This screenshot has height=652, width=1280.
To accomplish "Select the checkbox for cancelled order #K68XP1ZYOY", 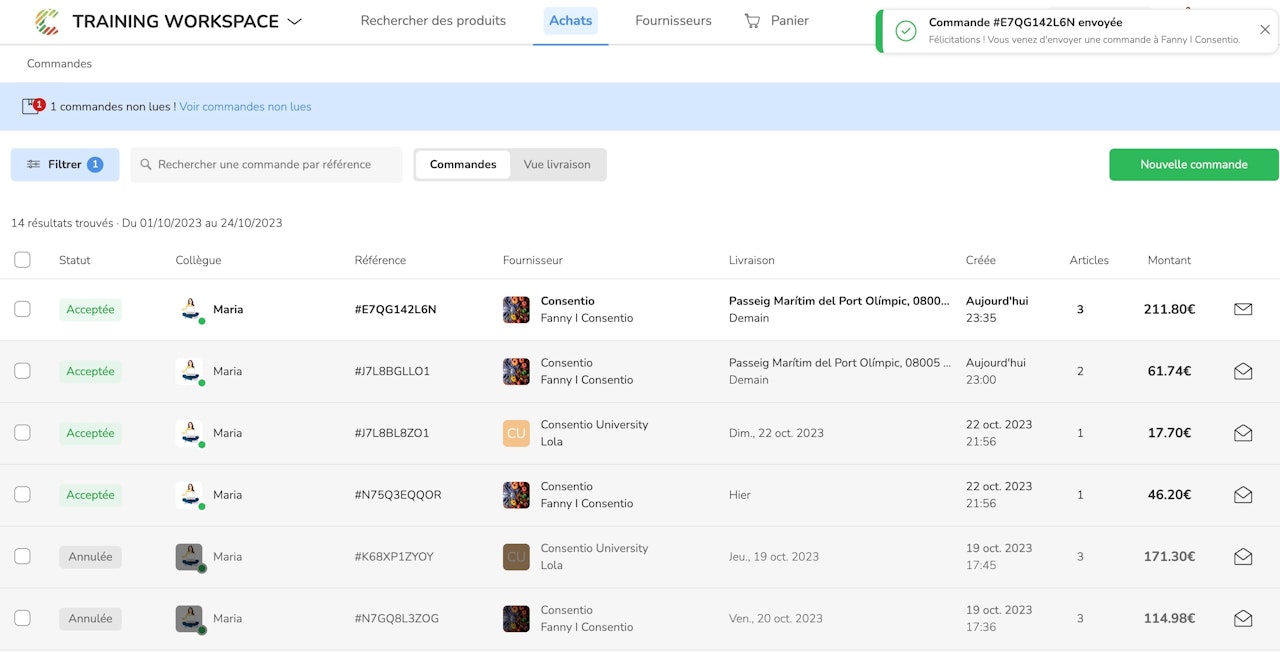I will (22, 557).
